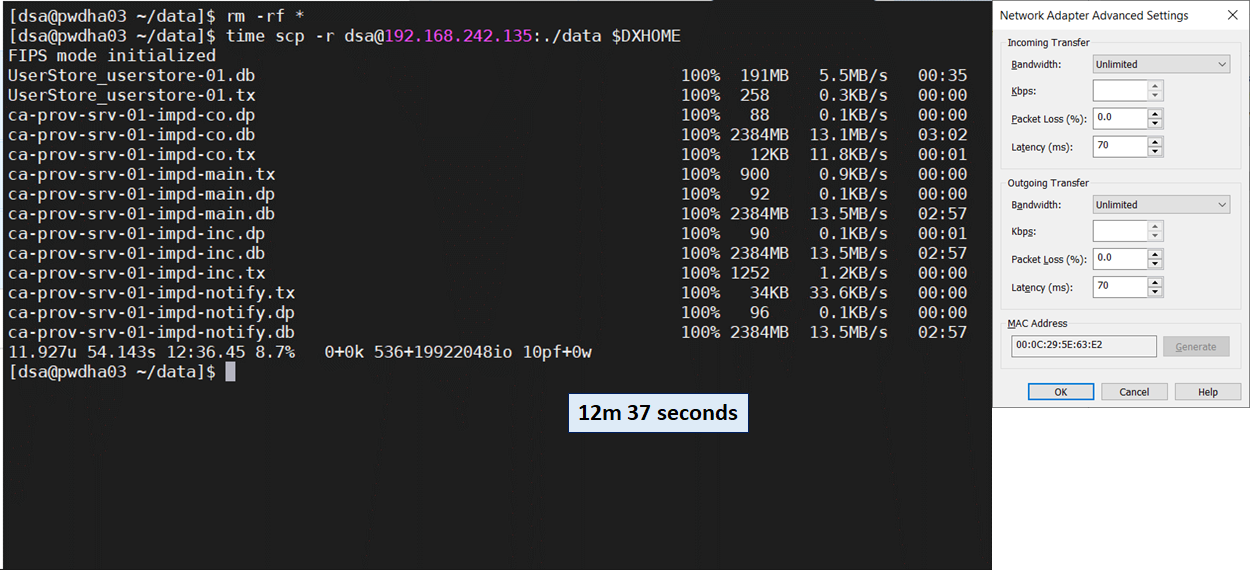The height and width of the screenshot is (570, 1250).
Task: Increase outgoing Latency with the up arrow
Action: pyautogui.click(x=1155, y=282)
